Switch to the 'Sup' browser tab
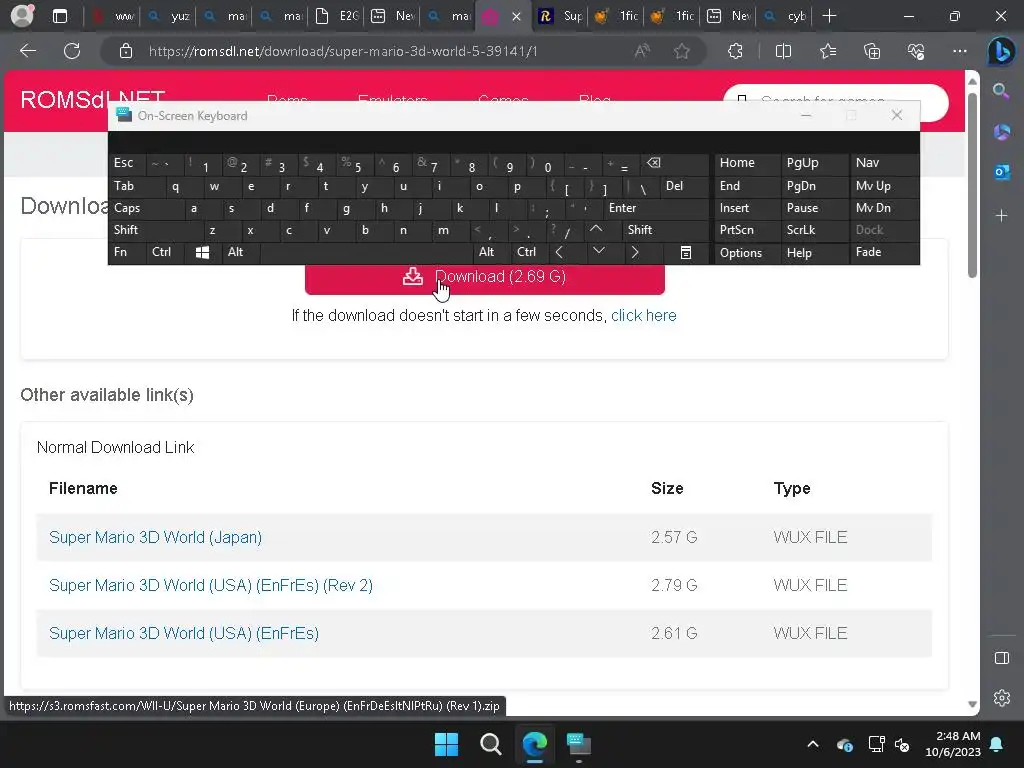Image resolution: width=1024 pixels, height=768 pixels. coord(561,16)
